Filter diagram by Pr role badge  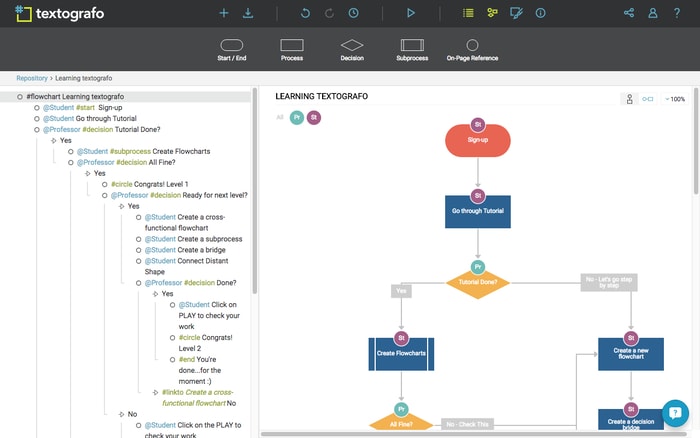click(x=297, y=117)
